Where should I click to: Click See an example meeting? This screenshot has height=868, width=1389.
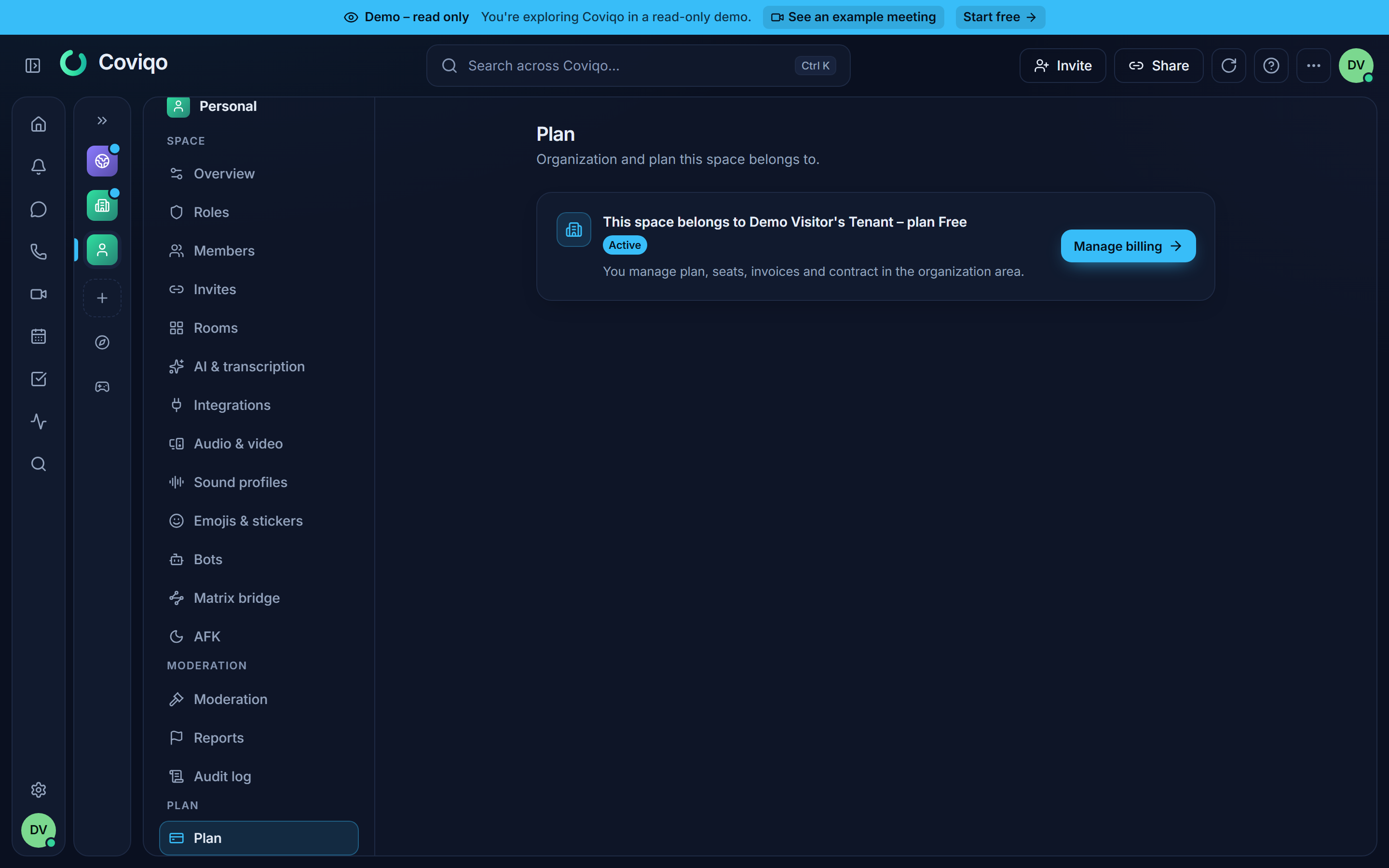pos(854,17)
